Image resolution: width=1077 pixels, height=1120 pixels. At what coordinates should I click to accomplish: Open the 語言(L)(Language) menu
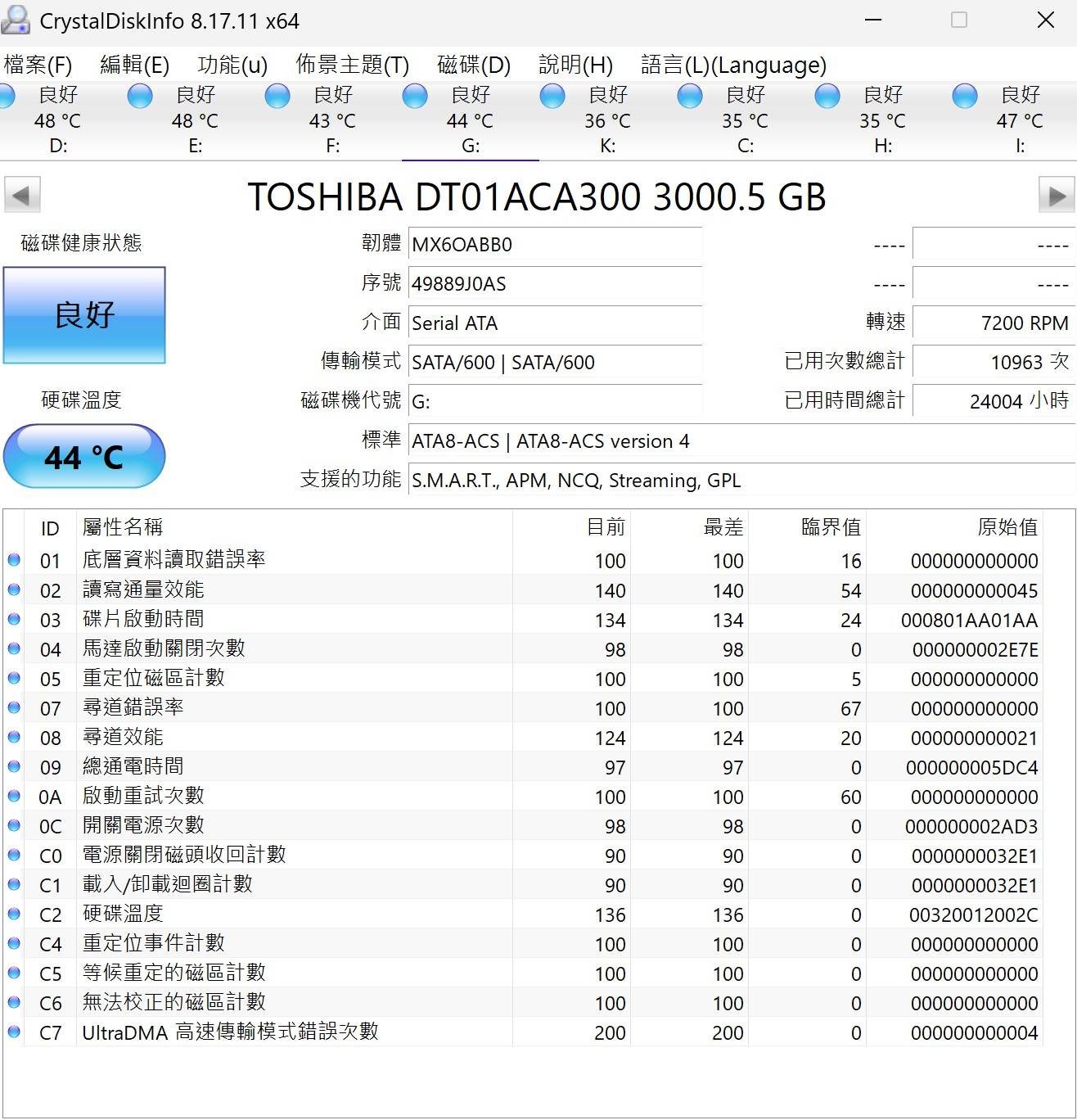point(733,65)
